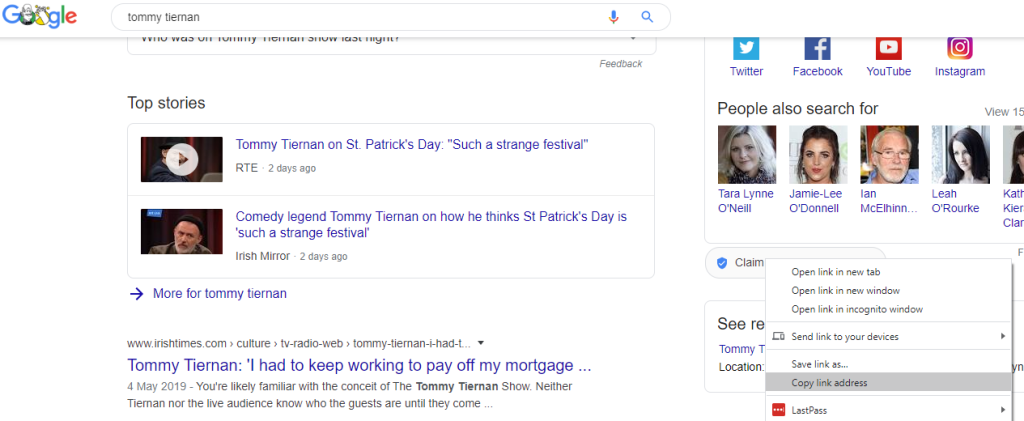
Task: Open the St. Patrick's Day RTE story
Action: pyautogui.click(x=411, y=145)
